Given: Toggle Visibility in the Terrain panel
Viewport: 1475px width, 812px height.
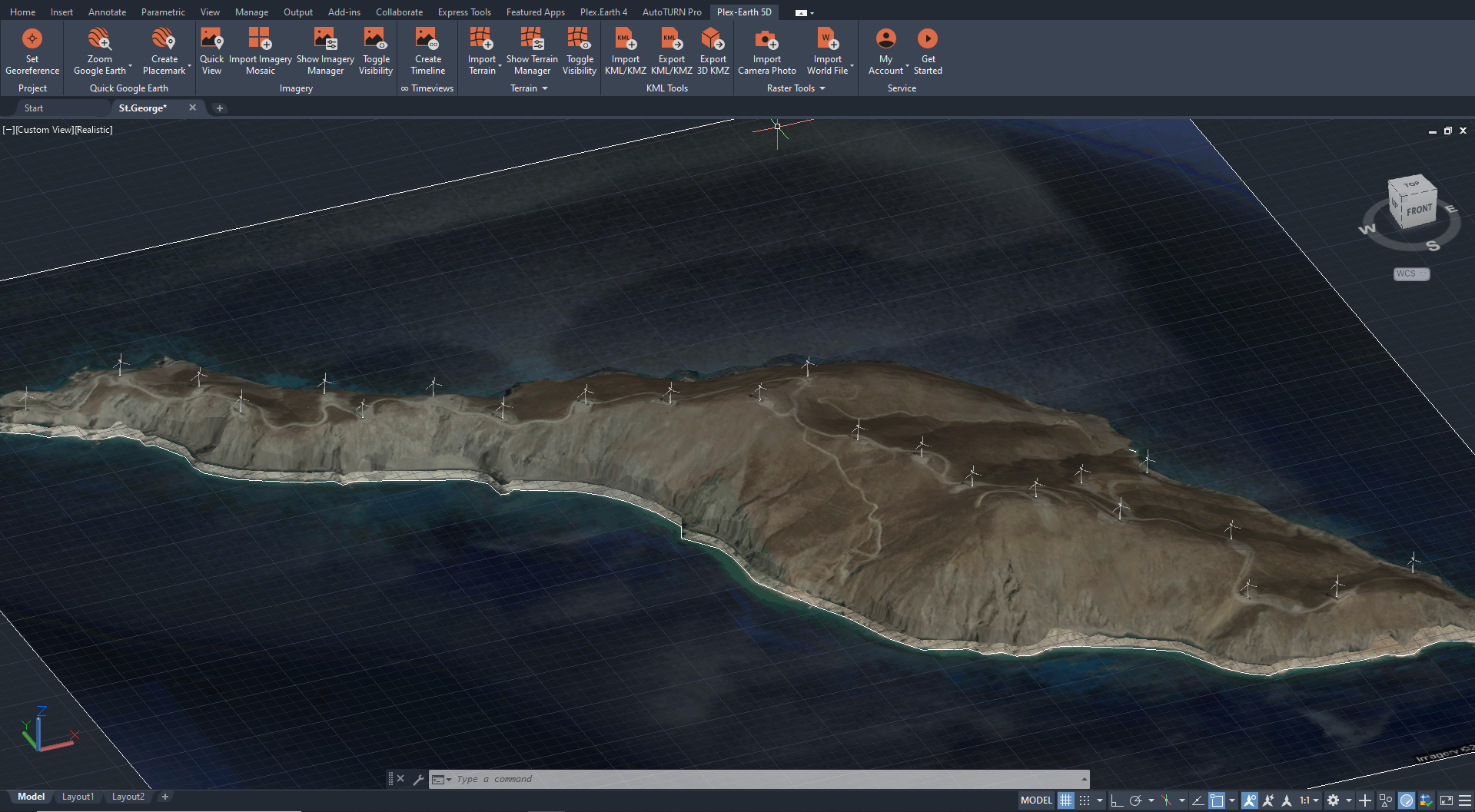Looking at the screenshot, I should pos(580,51).
